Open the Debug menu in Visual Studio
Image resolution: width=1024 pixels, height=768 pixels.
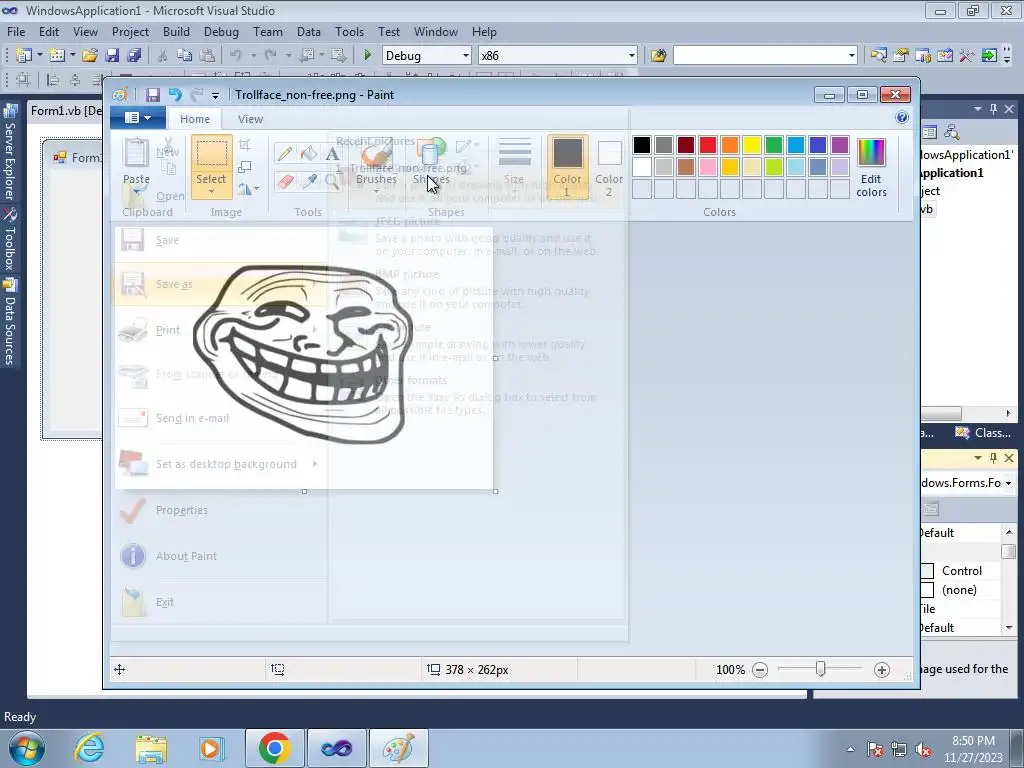point(221,31)
